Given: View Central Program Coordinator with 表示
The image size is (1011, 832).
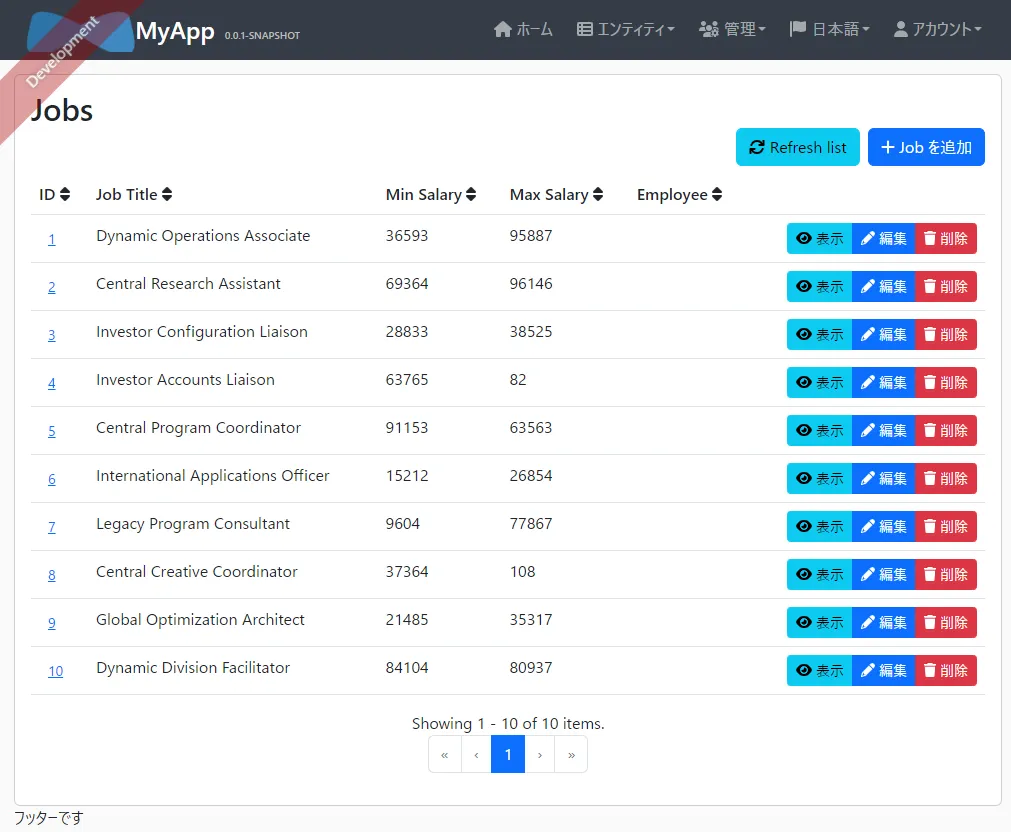Looking at the screenshot, I should click(x=820, y=430).
